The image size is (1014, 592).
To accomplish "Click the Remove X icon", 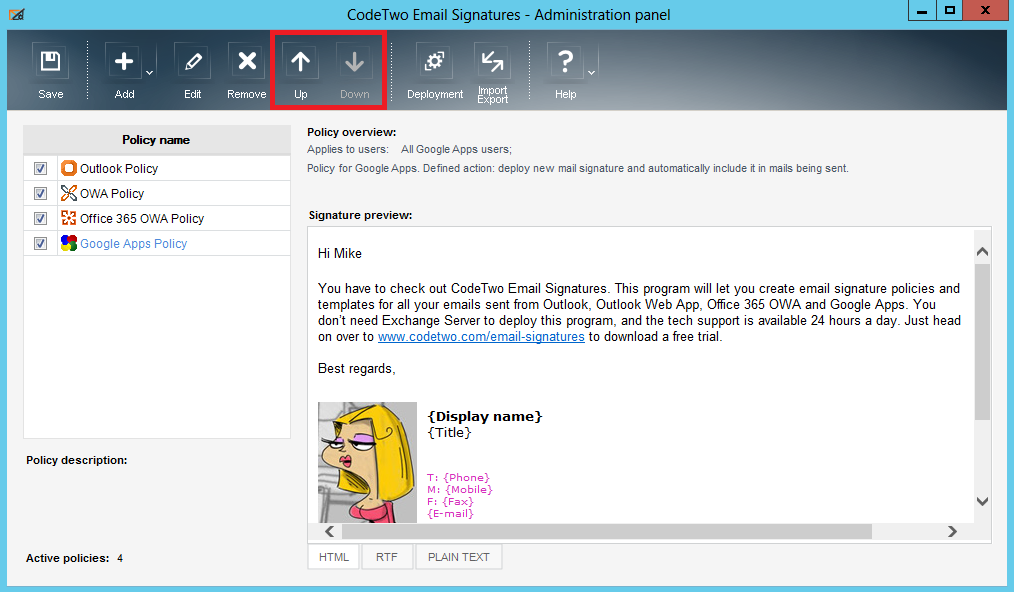I will tap(246, 62).
